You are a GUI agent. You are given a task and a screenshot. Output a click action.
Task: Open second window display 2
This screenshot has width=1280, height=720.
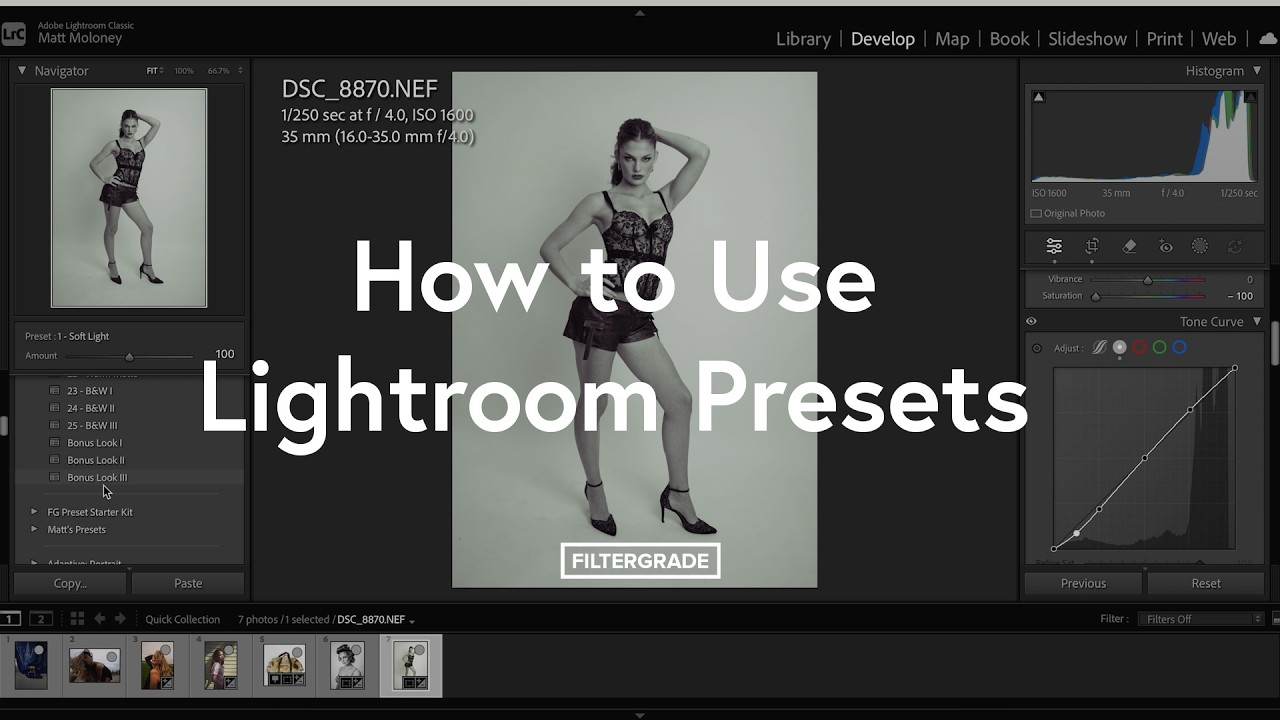[41, 619]
